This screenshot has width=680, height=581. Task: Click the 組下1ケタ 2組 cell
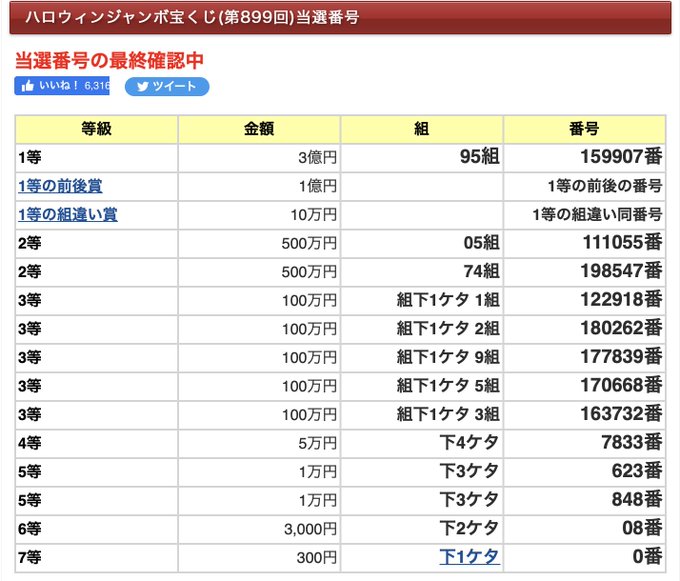[x=422, y=329]
